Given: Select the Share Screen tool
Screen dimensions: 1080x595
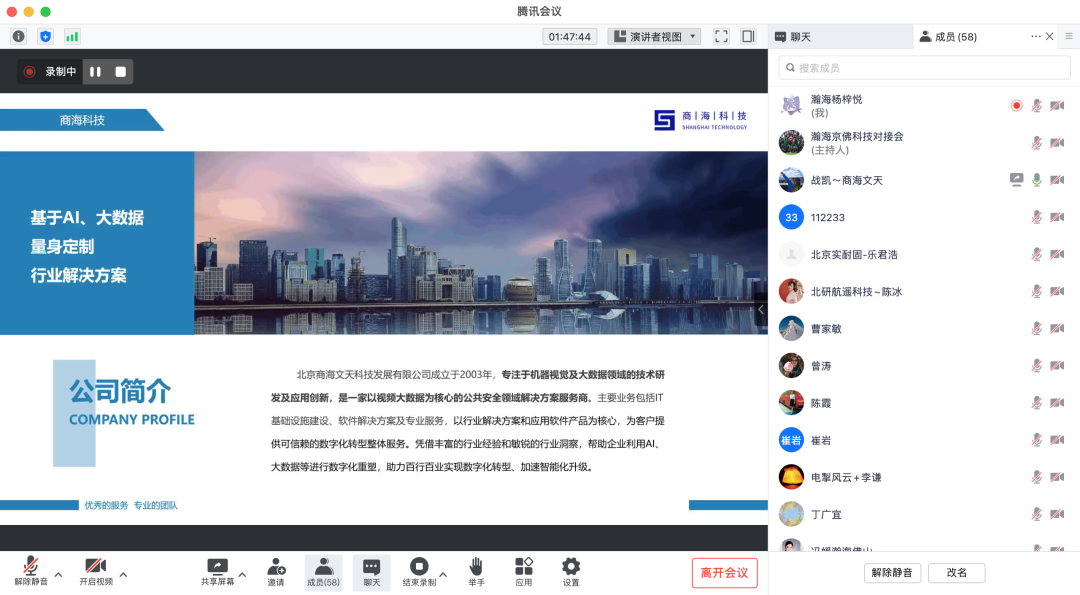Looking at the screenshot, I should pos(218,571).
